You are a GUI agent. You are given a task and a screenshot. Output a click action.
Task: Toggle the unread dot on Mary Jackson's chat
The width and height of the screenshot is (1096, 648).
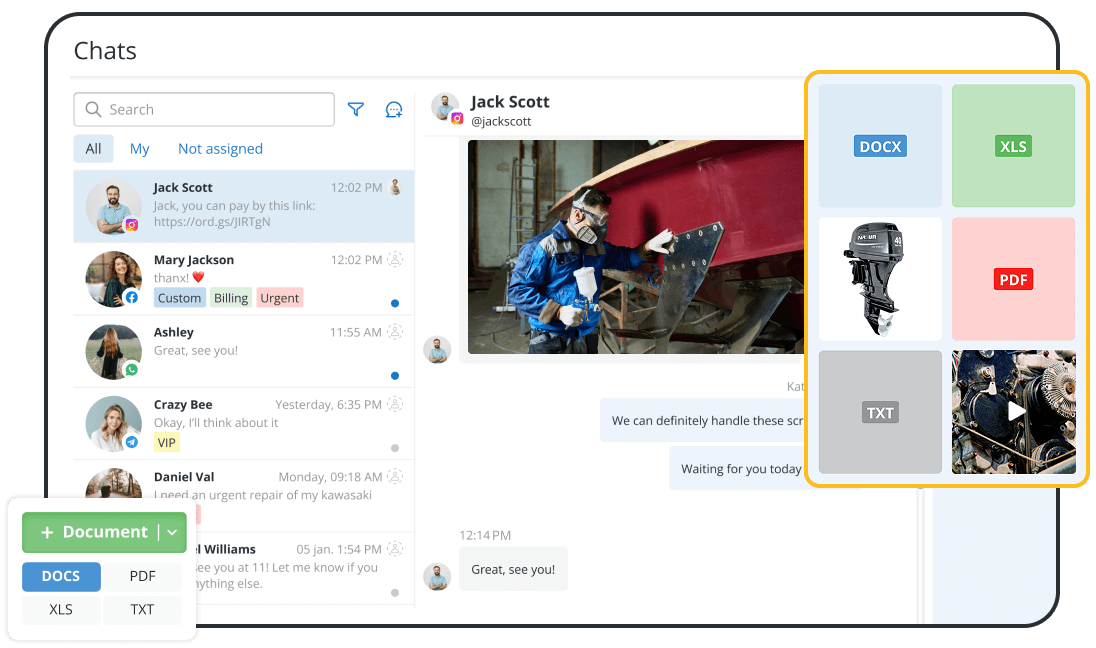coord(394,304)
